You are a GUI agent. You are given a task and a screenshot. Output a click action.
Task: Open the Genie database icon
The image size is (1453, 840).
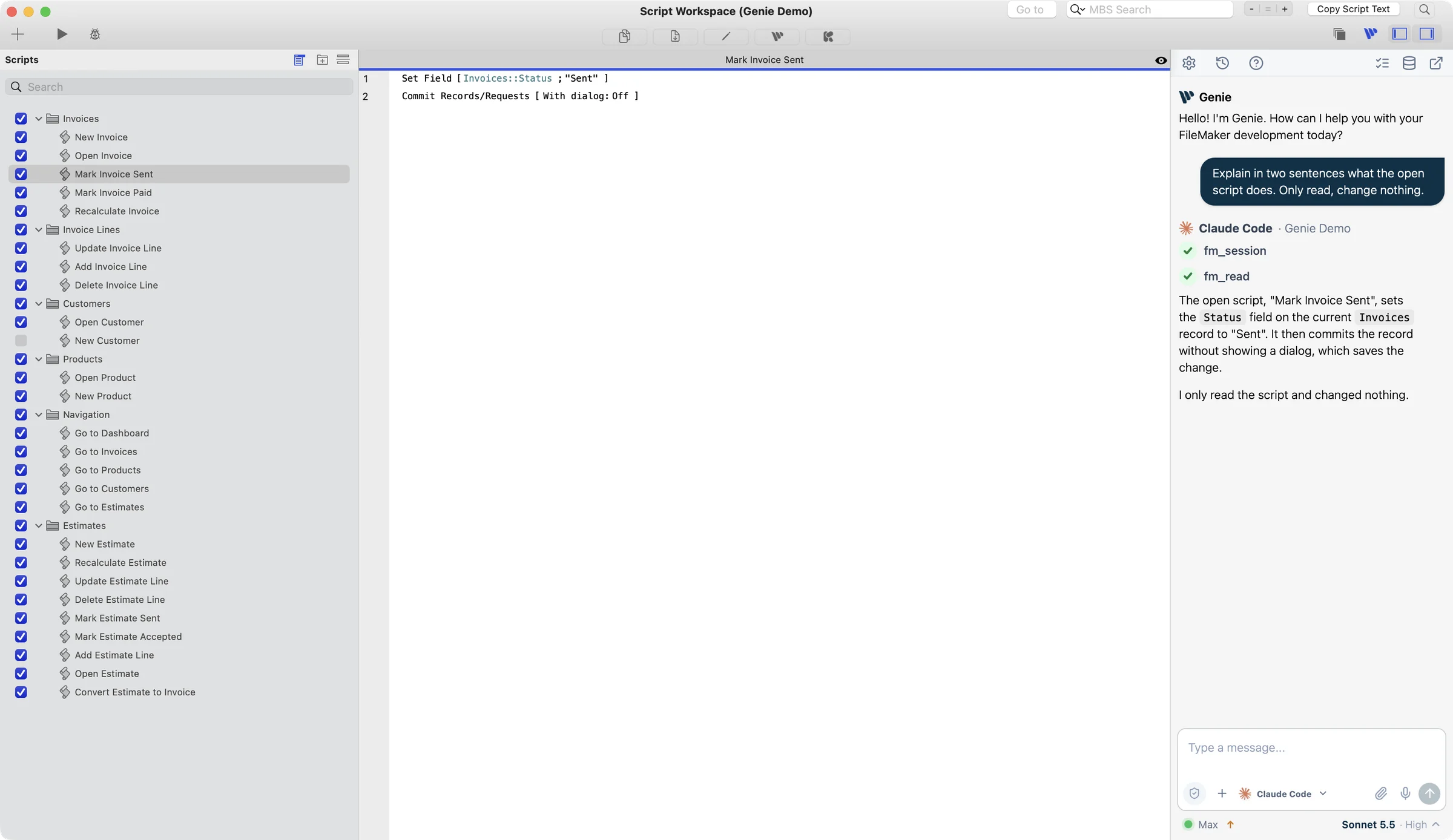(x=1409, y=63)
